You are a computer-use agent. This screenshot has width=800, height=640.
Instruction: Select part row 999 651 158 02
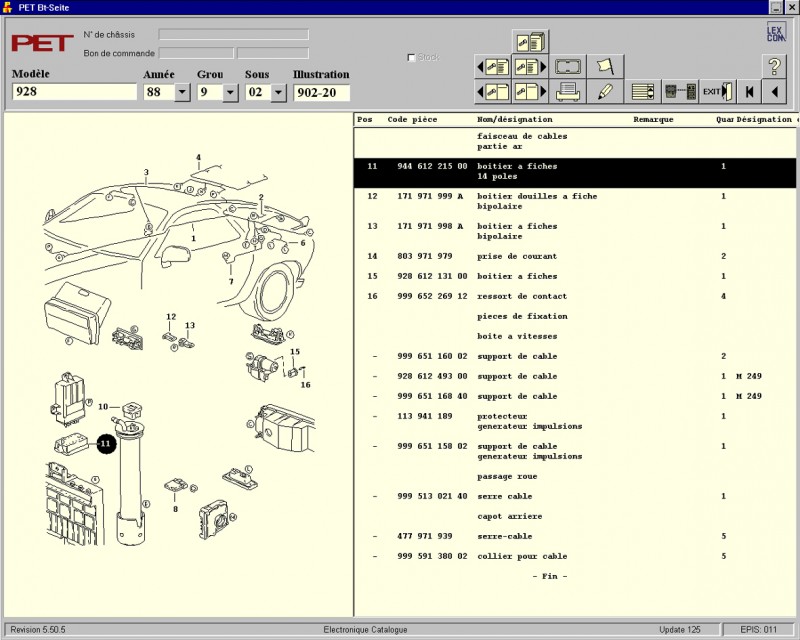point(575,451)
